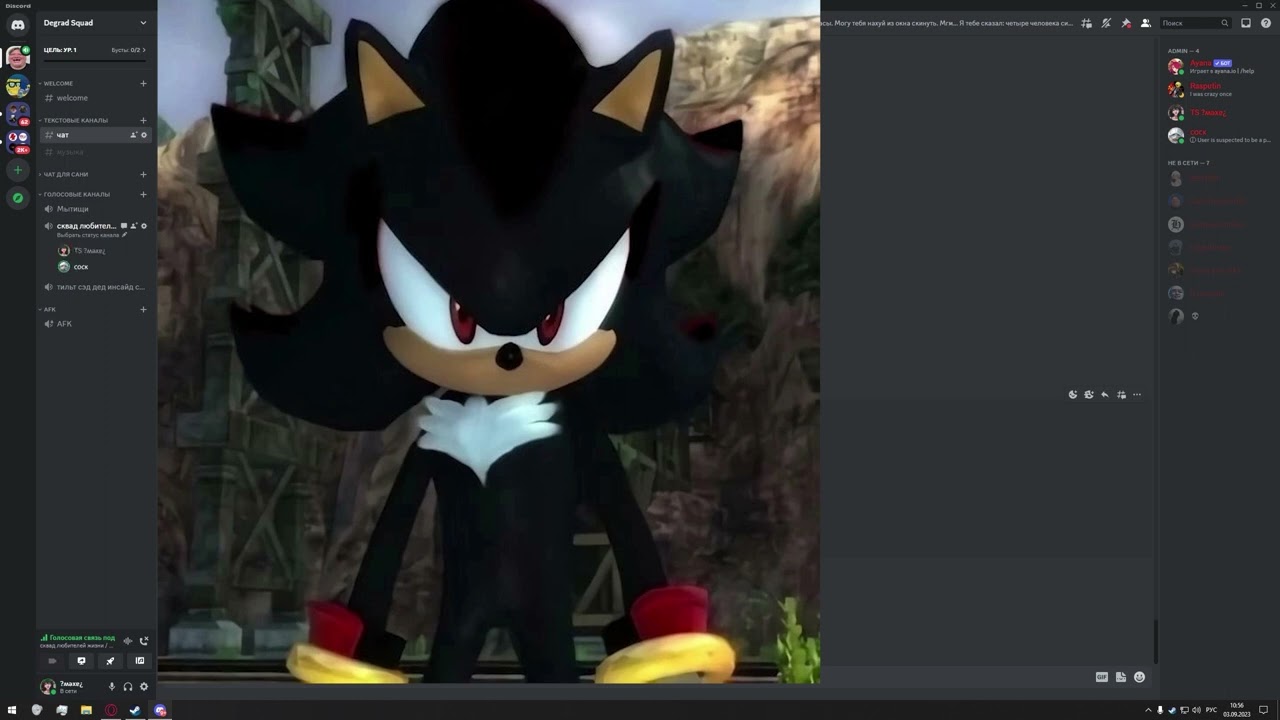Create channel in ГОЛОСОВЫЕ КАНАЛЫ category

[x=143, y=194]
